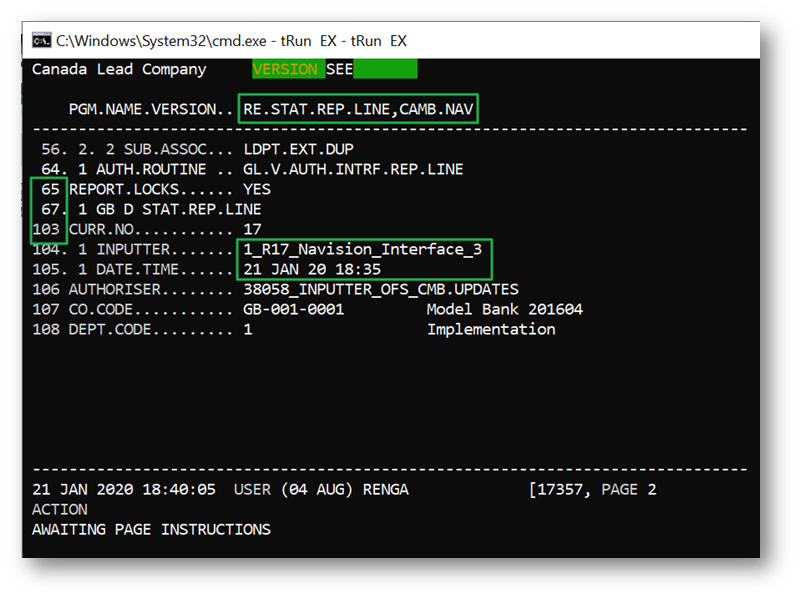Click the Model Bank 201604 text
The height and width of the screenshot is (600, 802).
504,309
